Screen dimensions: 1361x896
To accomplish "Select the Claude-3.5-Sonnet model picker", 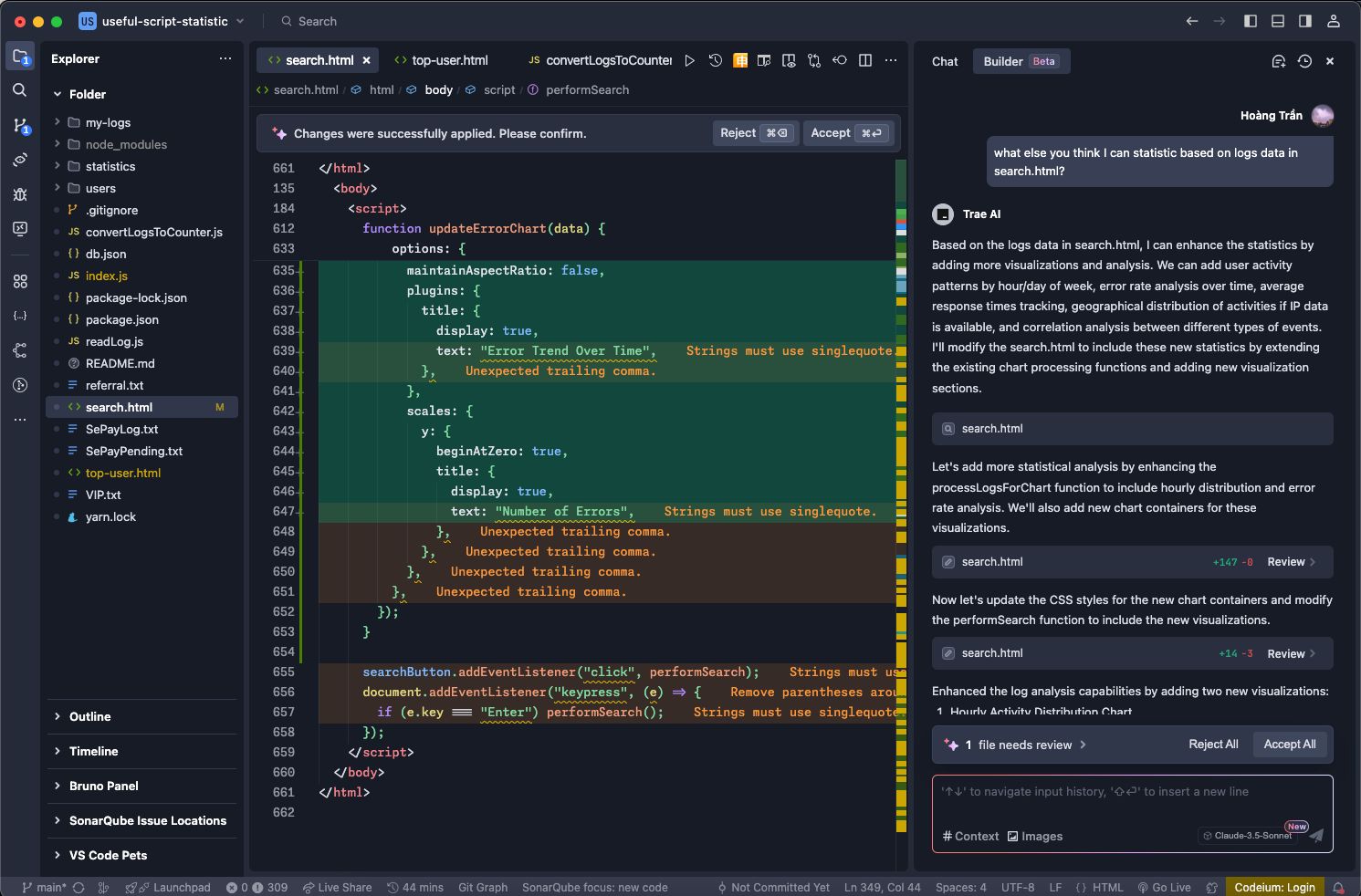I will (1248, 836).
